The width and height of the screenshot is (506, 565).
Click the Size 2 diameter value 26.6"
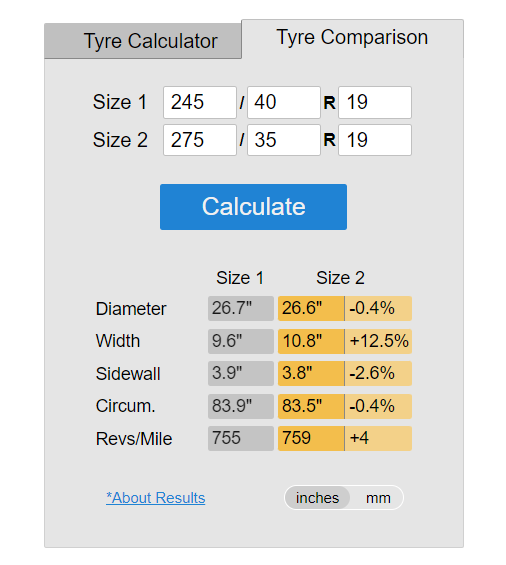tap(311, 308)
